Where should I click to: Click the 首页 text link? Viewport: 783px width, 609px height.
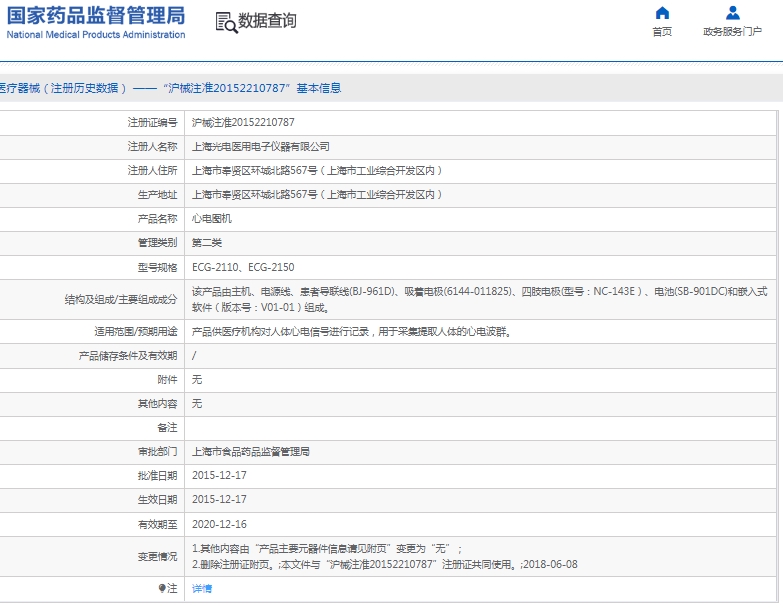(x=662, y=32)
